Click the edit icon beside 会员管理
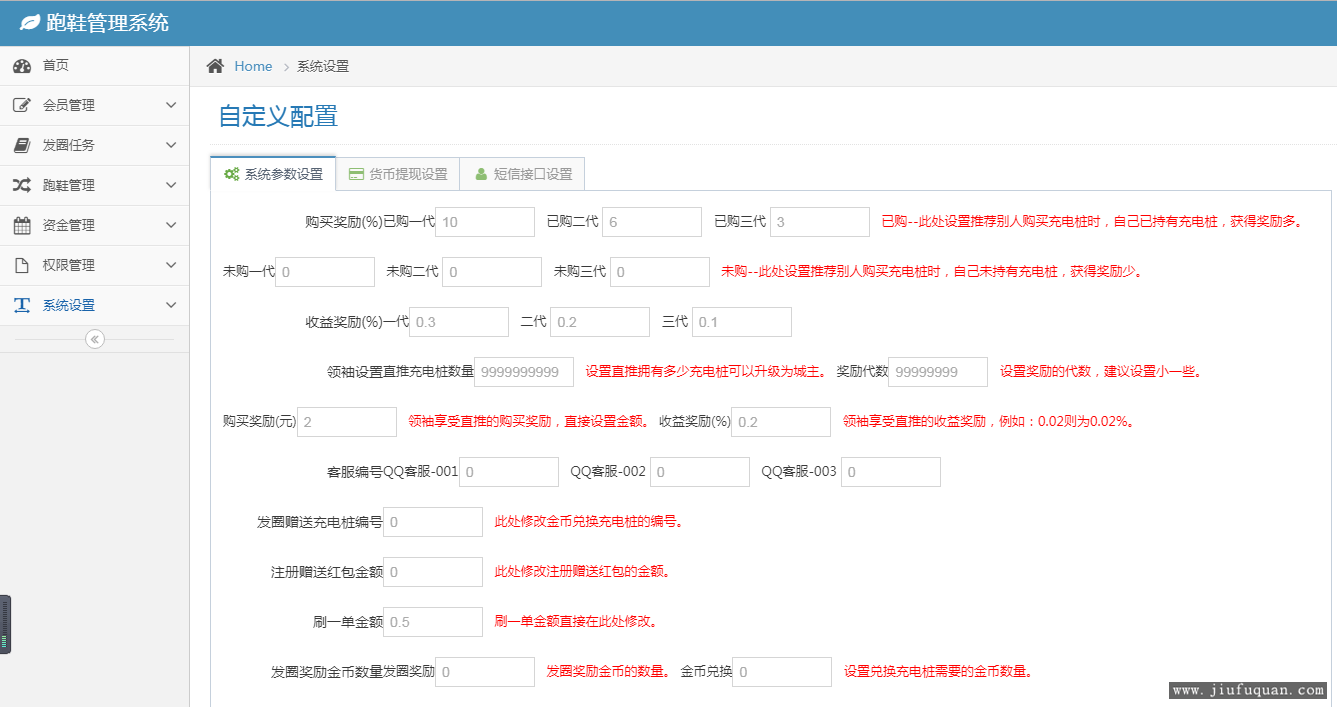1337x707 pixels. pyautogui.click(x=22, y=105)
